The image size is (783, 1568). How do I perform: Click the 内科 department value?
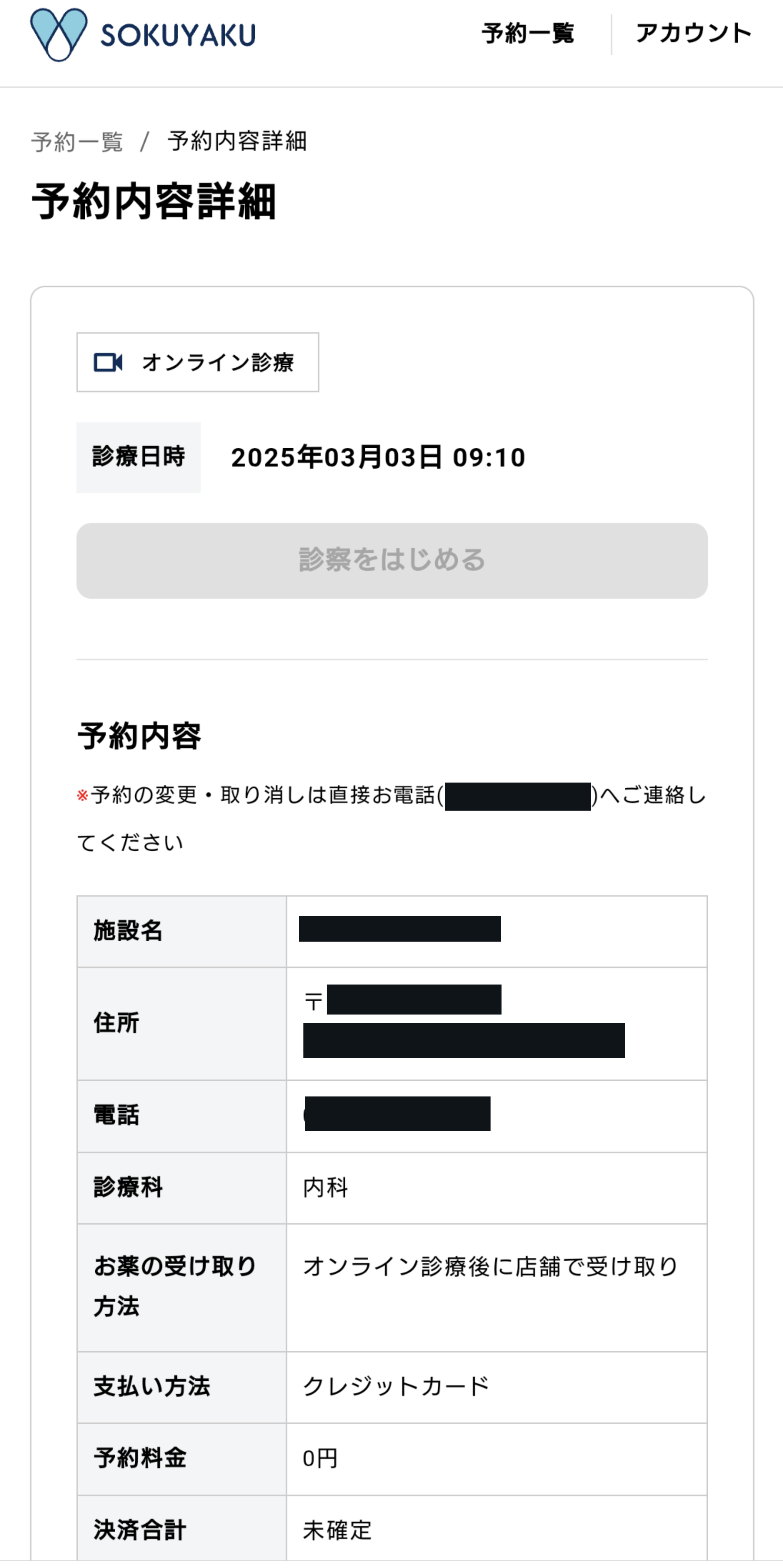coord(326,1187)
